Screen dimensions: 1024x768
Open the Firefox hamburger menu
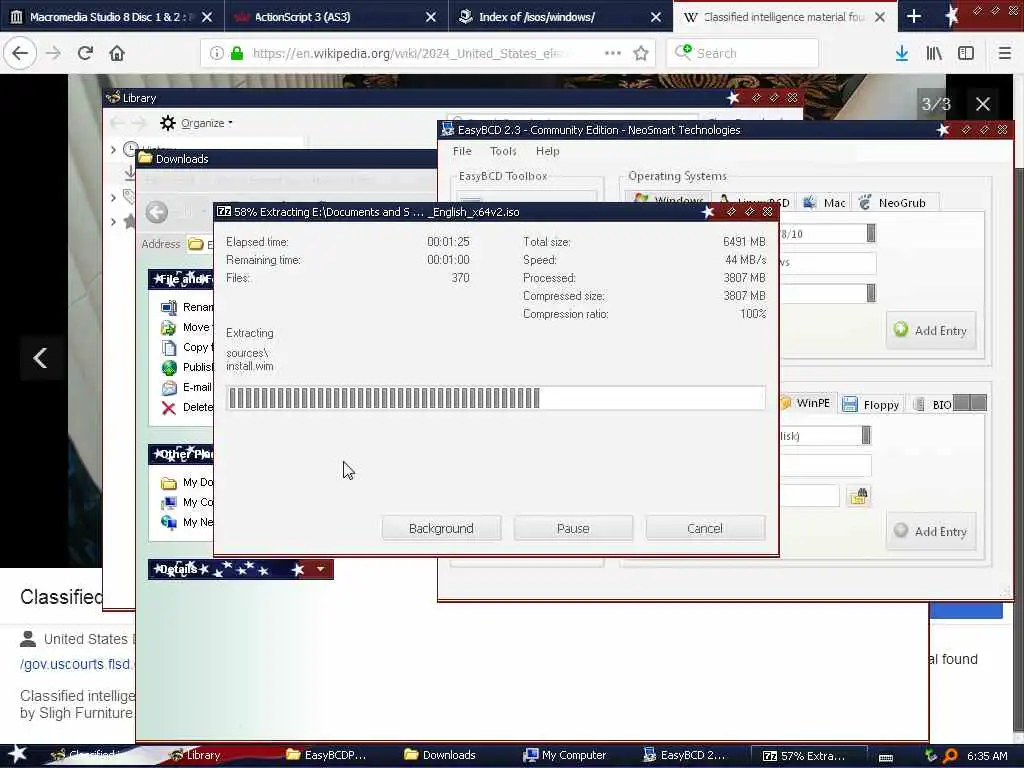(x=1004, y=53)
